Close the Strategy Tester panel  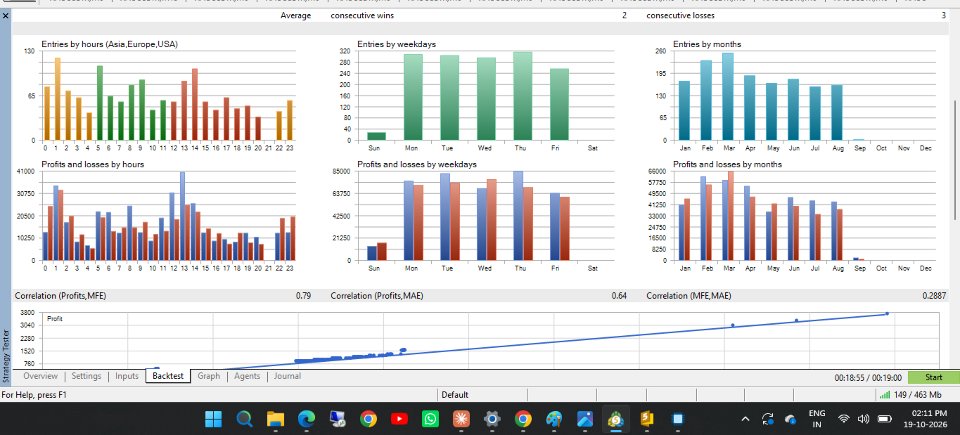click(6, 15)
